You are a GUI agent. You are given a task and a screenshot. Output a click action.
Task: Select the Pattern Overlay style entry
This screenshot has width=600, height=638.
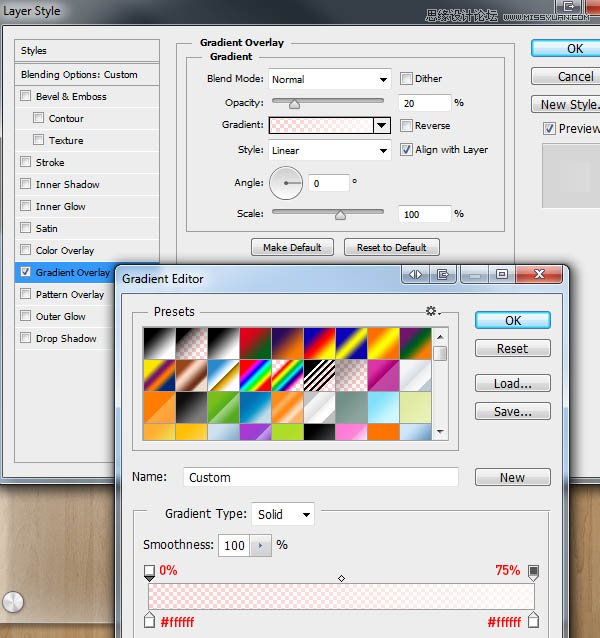(x=65, y=294)
